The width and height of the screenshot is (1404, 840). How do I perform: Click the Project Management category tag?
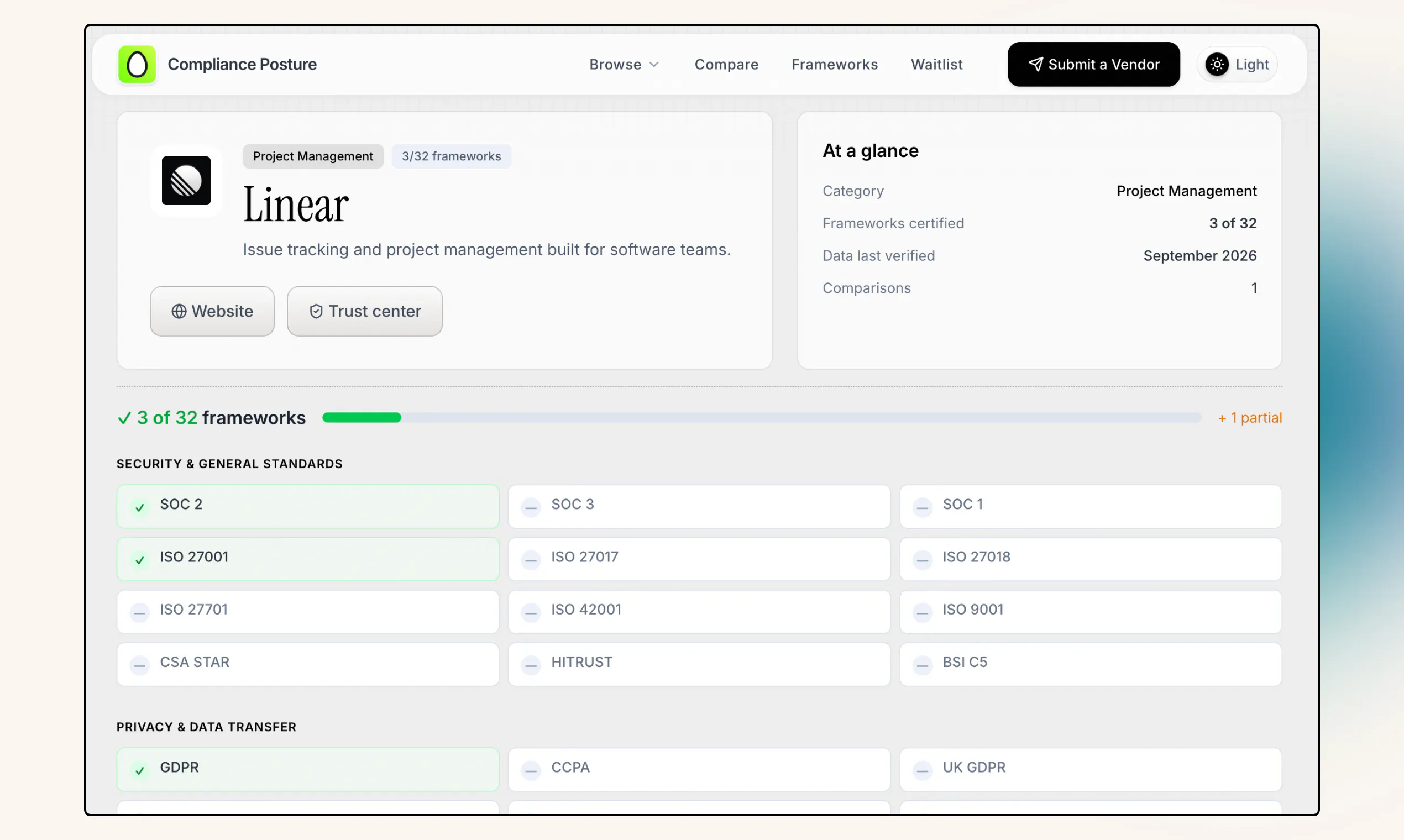(313, 156)
